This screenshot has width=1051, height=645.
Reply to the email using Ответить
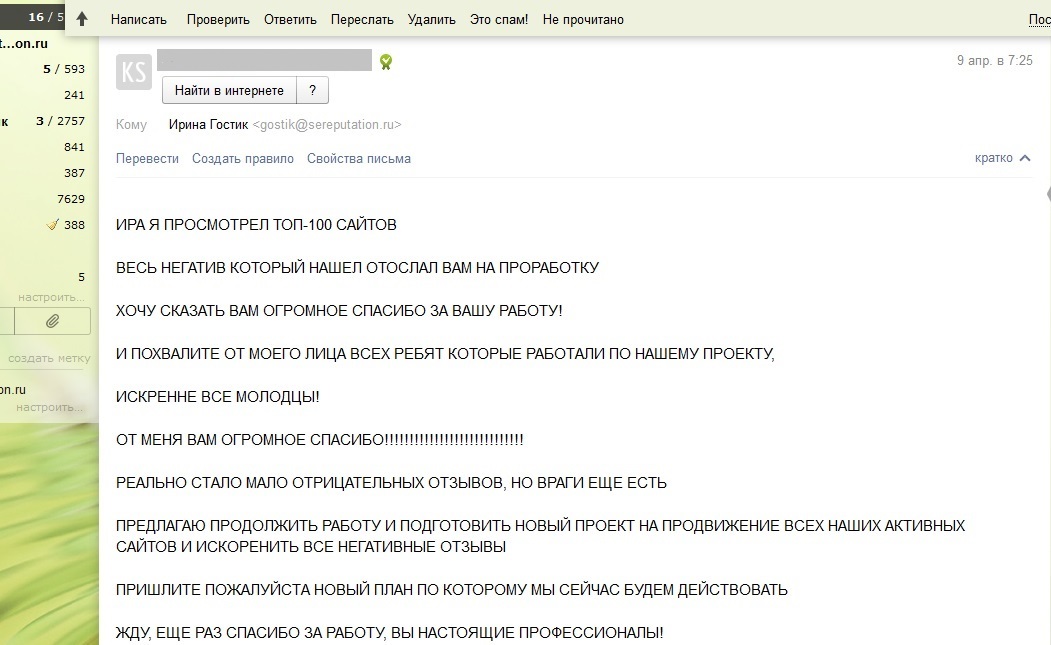[x=290, y=19]
